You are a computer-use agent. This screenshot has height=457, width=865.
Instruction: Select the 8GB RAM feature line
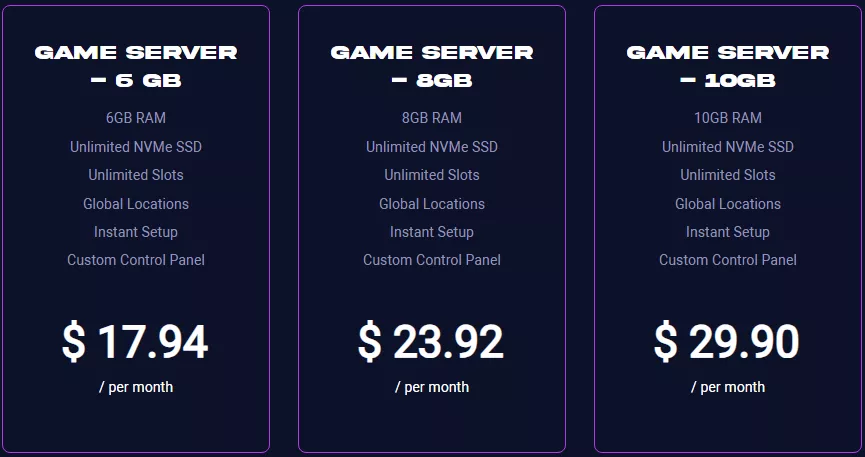432,118
